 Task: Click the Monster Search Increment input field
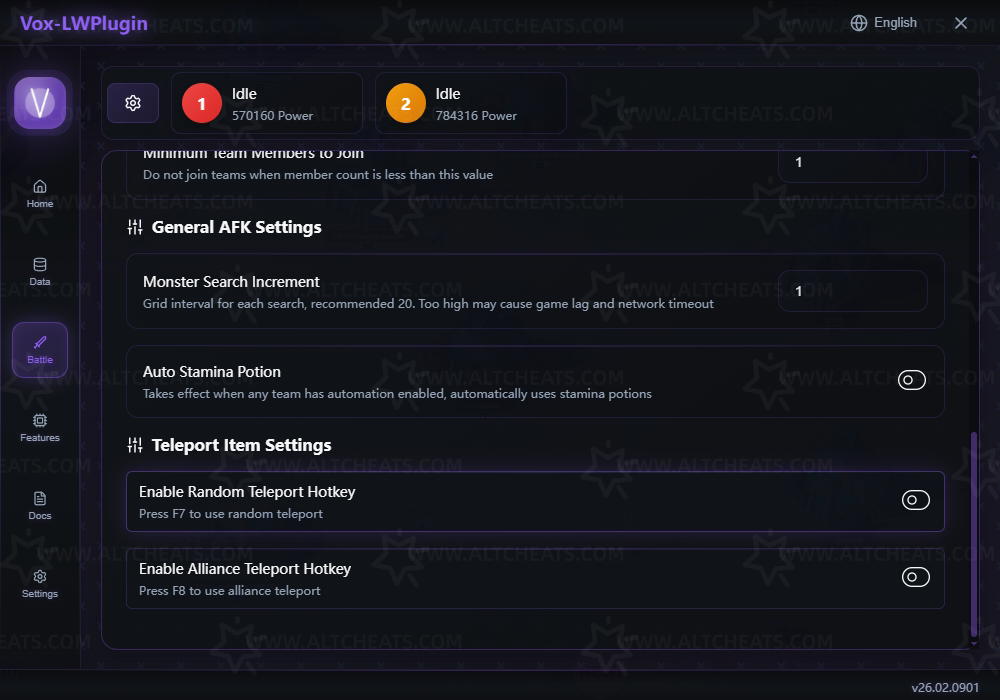(852, 291)
